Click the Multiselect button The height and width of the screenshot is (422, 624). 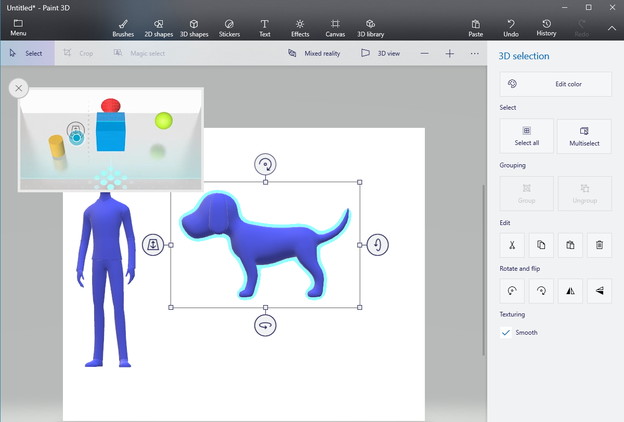point(584,136)
